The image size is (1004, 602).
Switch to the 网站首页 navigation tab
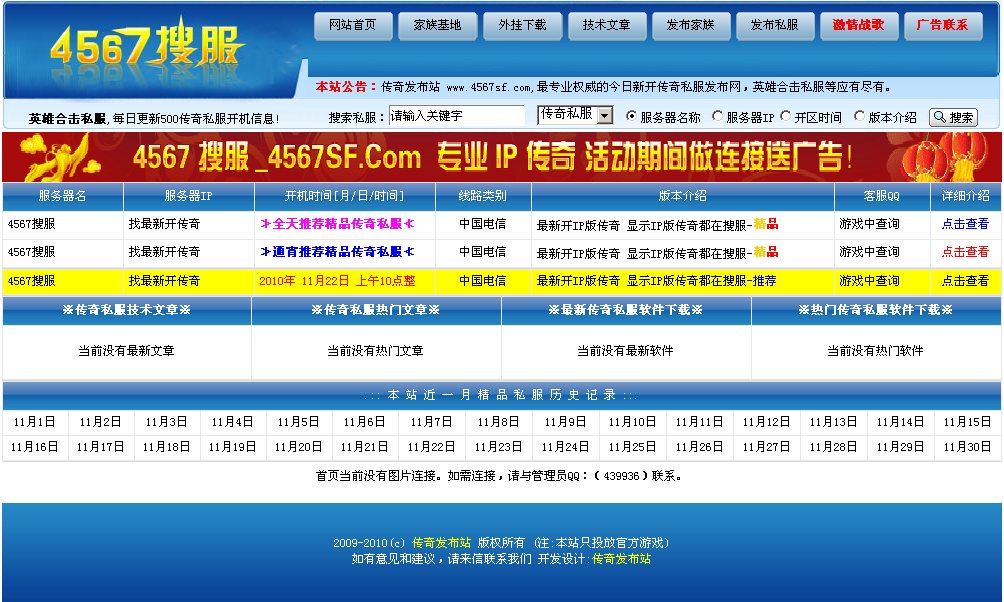[355, 27]
